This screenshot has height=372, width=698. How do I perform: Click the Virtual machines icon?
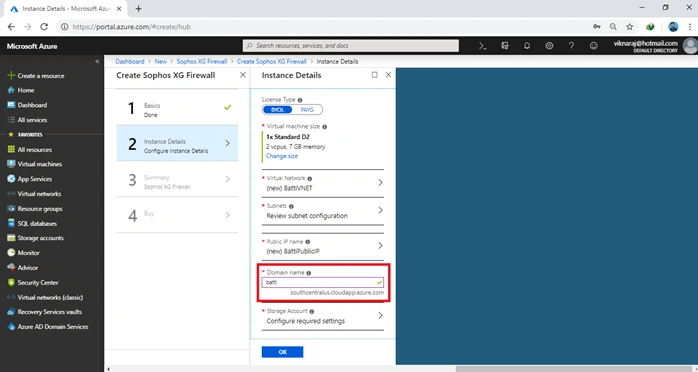pos(11,164)
